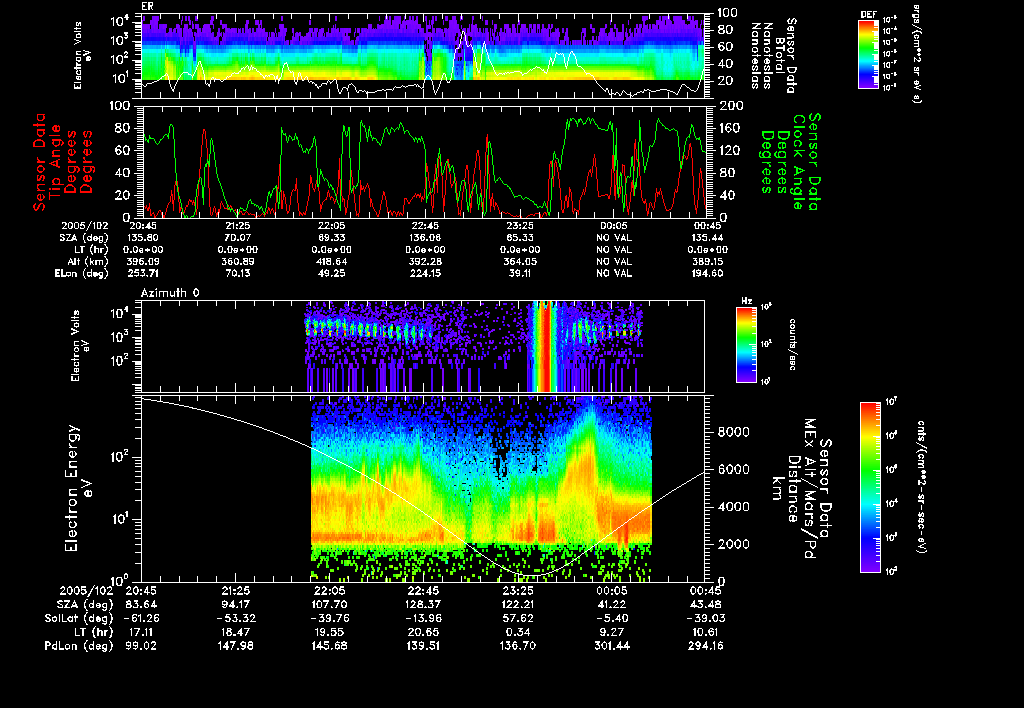This screenshot has width=1024, height=708.
Task: Select PdLon value 99.02
Action: point(142,646)
